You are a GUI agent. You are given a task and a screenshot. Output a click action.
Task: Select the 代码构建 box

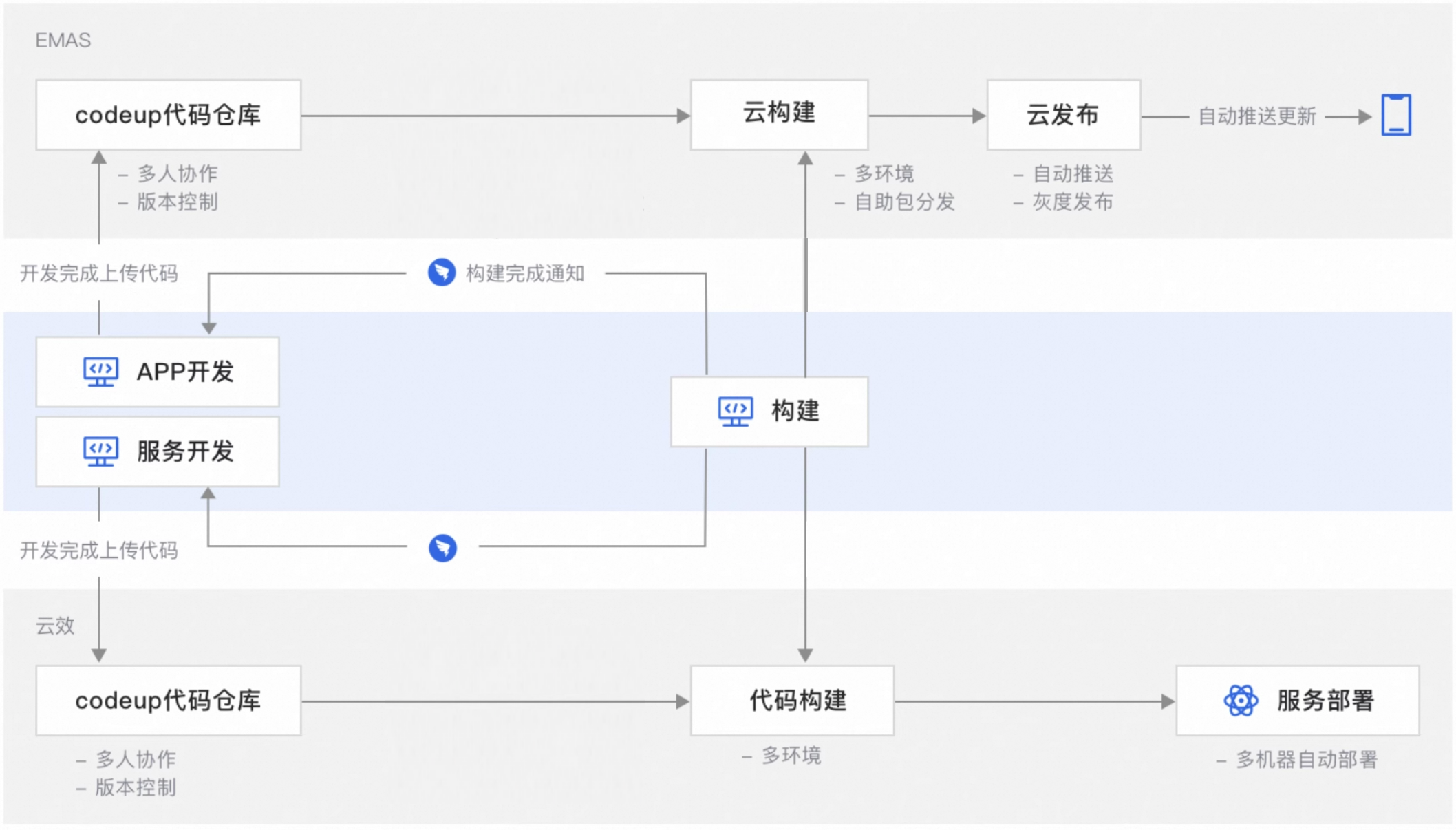792,701
